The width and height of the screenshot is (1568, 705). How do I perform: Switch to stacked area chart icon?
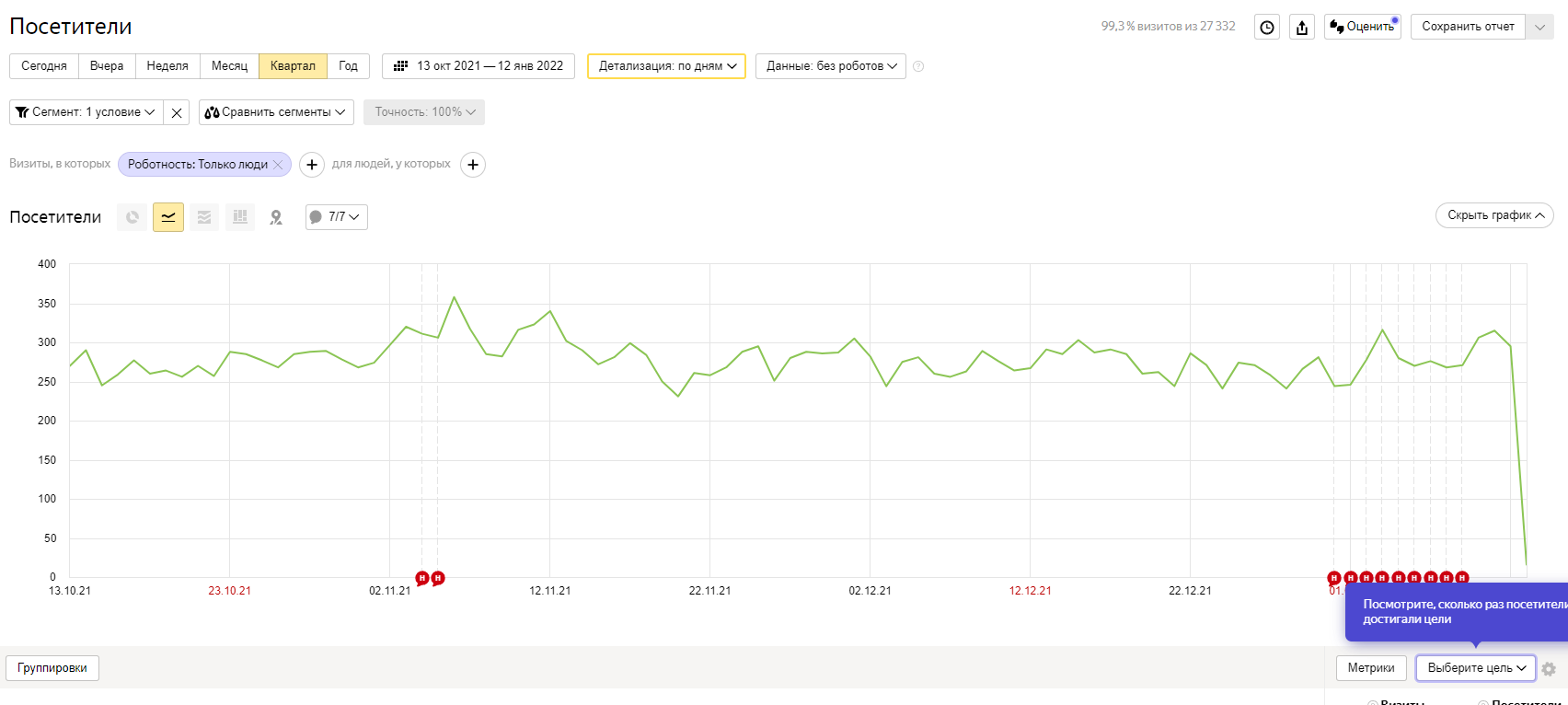click(204, 217)
